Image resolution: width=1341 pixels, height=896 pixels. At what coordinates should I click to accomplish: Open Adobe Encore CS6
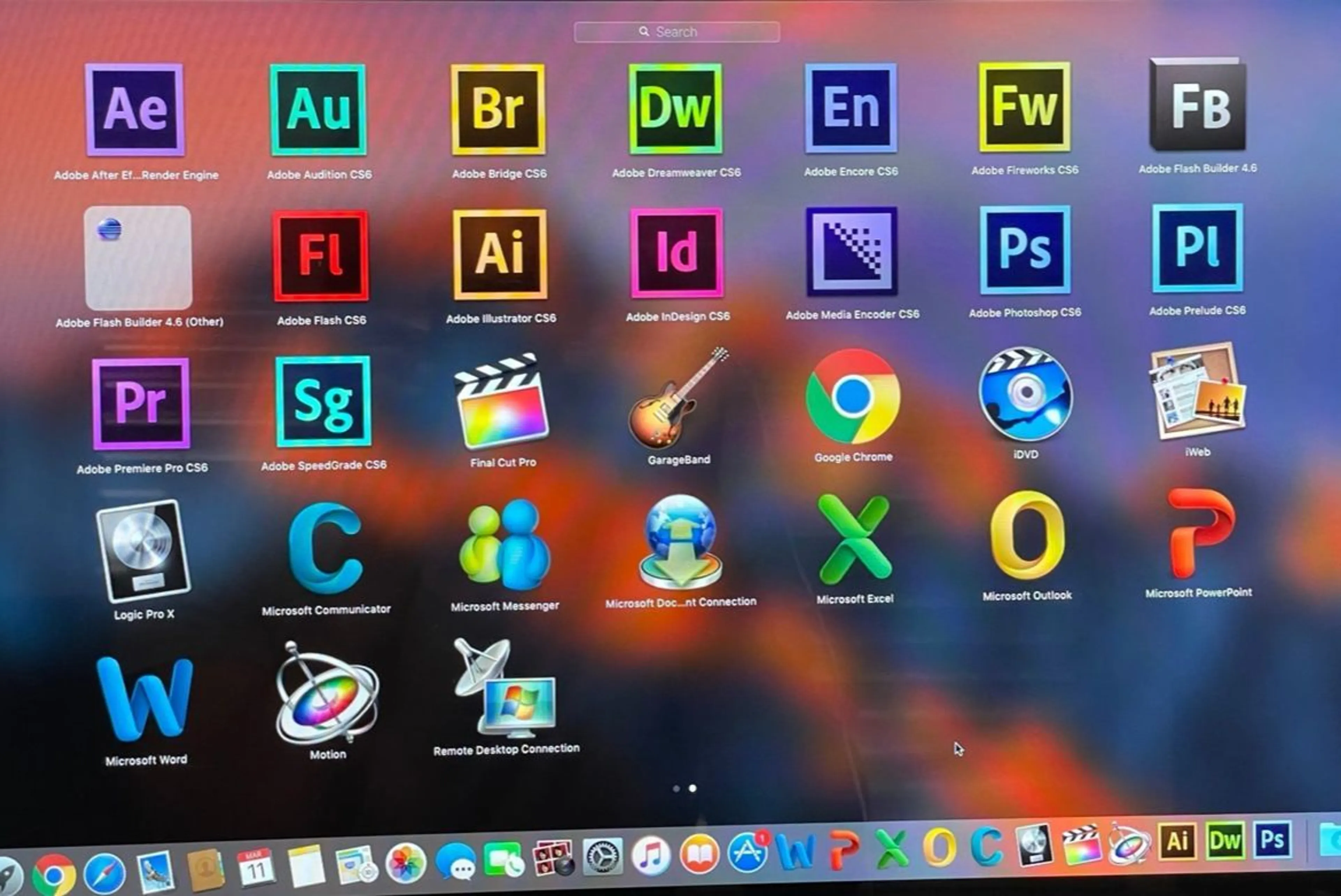[x=851, y=108]
